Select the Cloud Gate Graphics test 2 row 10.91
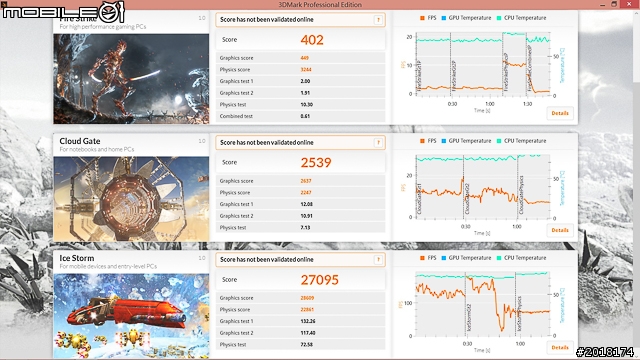 coord(300,216)
